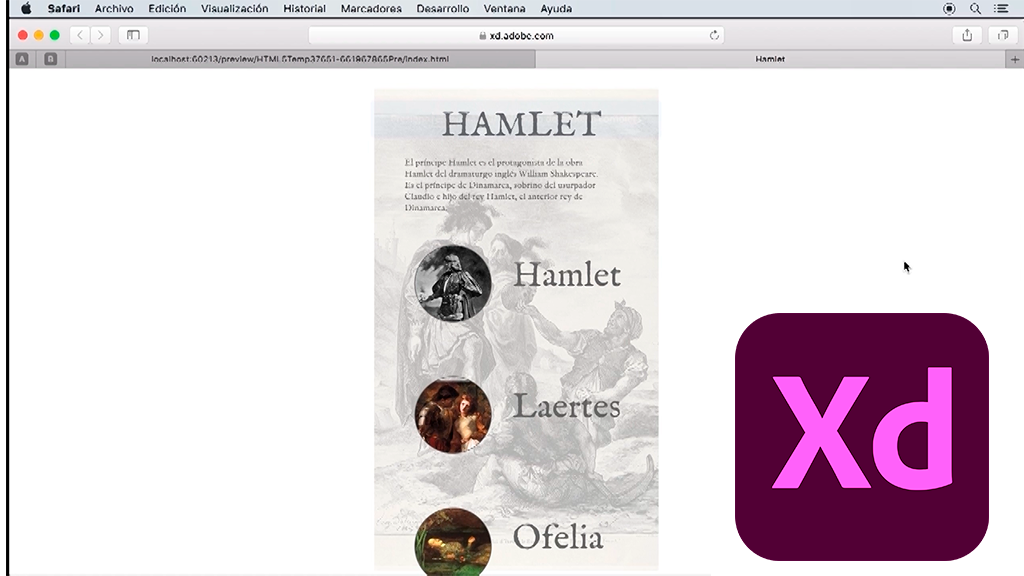
Task: Click the xd.adobe.com address bar
Action: pyautogui.click(x=516, y=35)
